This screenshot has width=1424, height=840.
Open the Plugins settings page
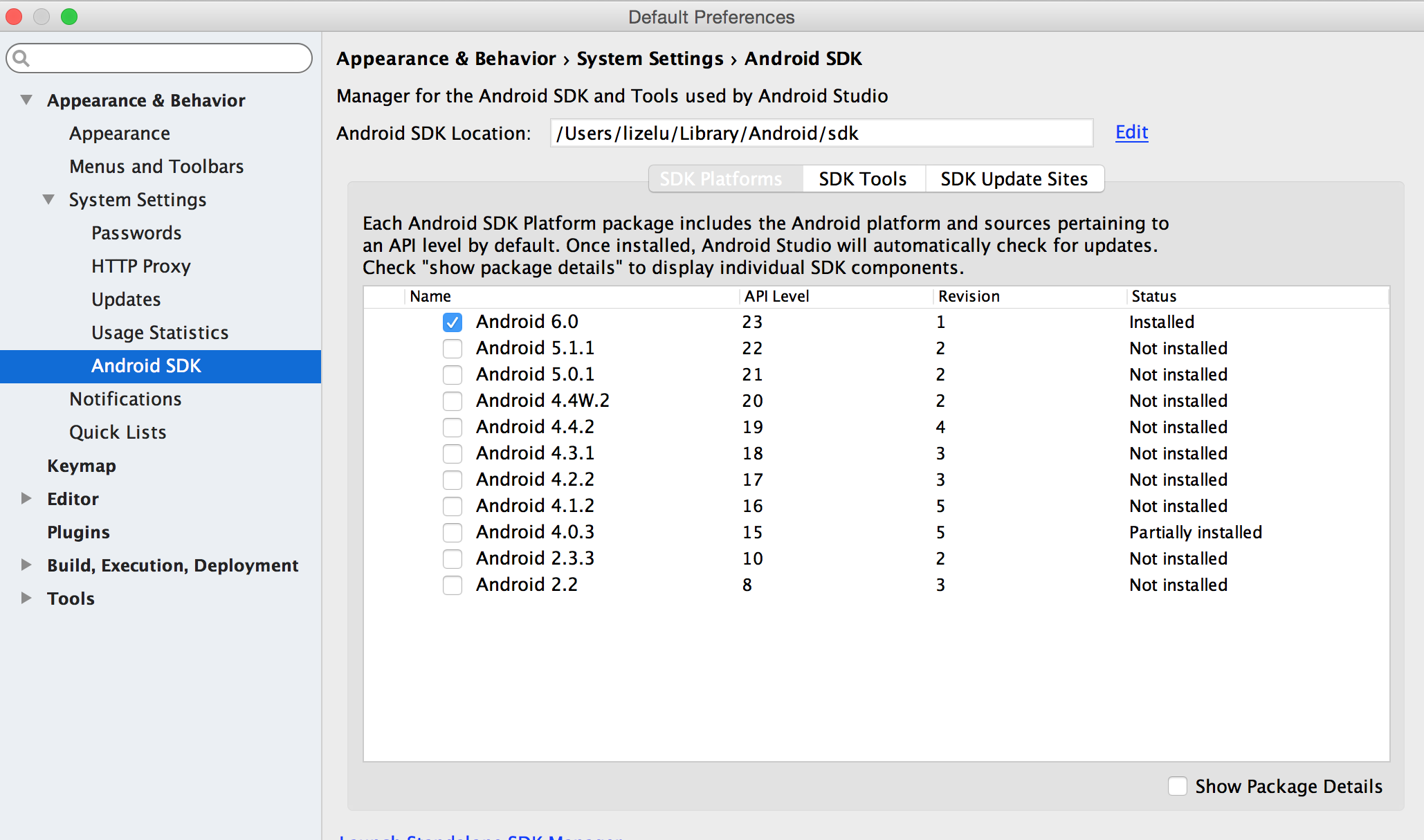[x=78, y=532]
